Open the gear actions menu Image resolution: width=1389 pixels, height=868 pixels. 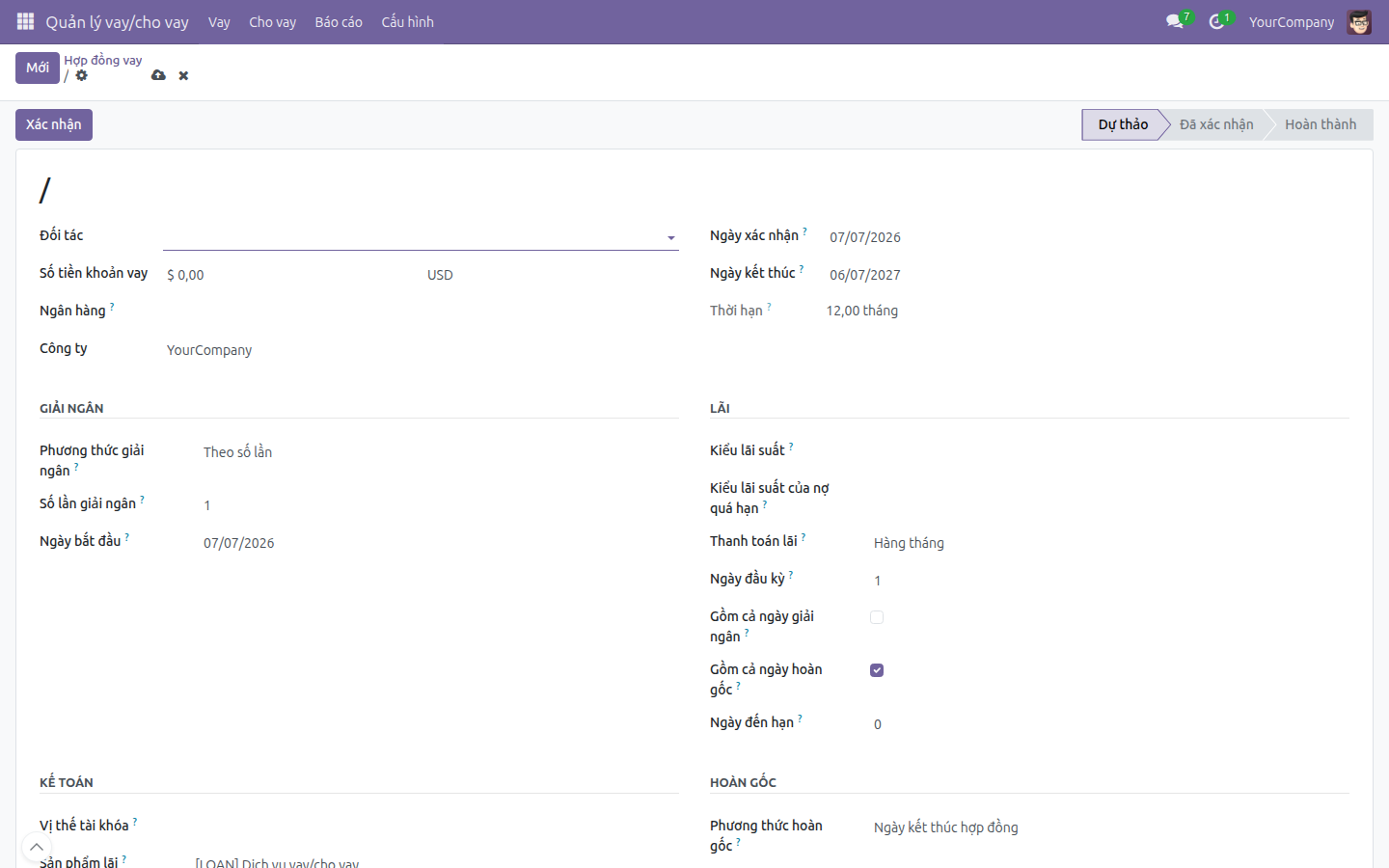tap(82, 75)
